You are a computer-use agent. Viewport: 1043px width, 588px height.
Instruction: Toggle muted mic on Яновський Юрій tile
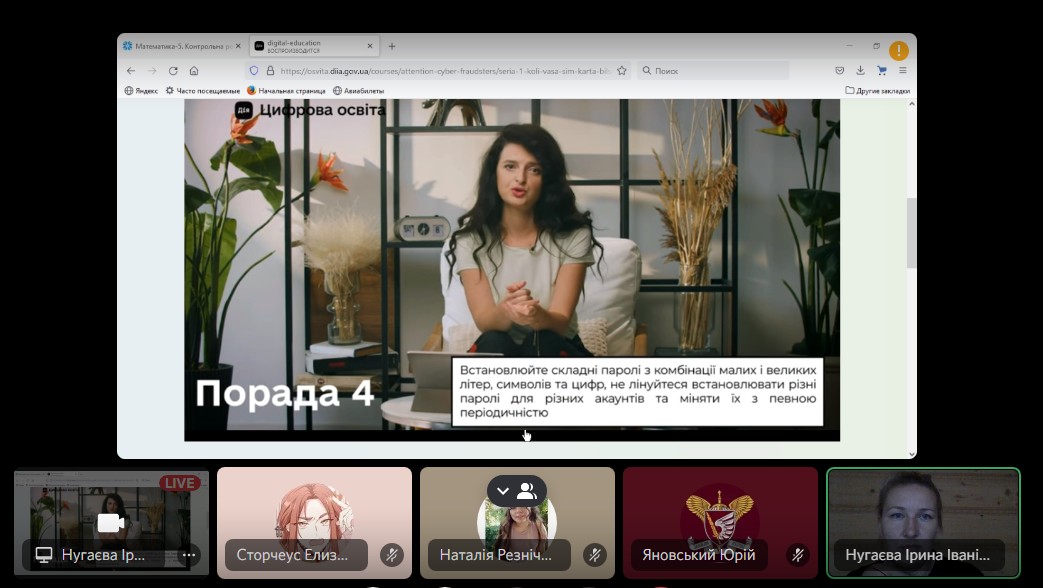click(x=798, y=554)
